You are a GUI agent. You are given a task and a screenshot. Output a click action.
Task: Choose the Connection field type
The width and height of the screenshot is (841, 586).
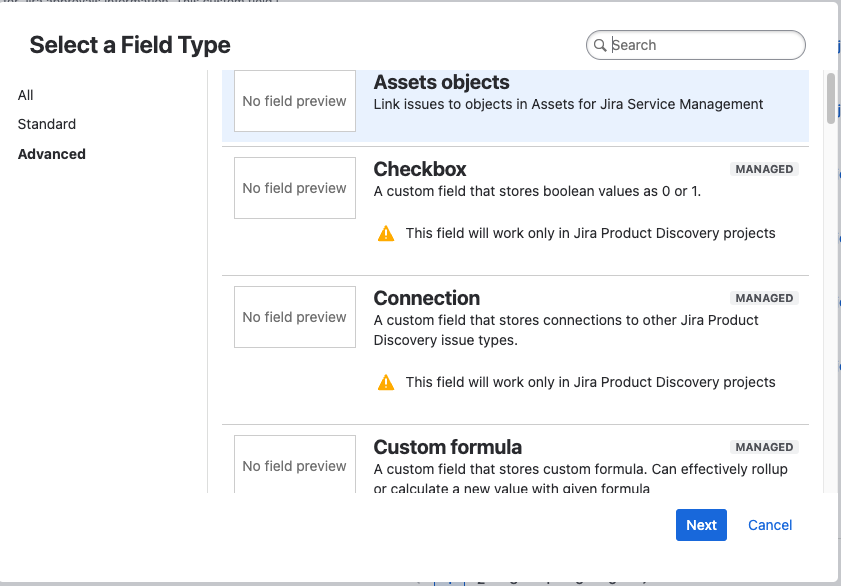(515, 350)
